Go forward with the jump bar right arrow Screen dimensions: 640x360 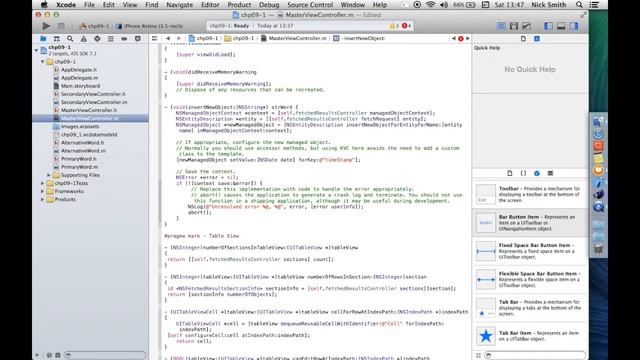pos(178,38)
